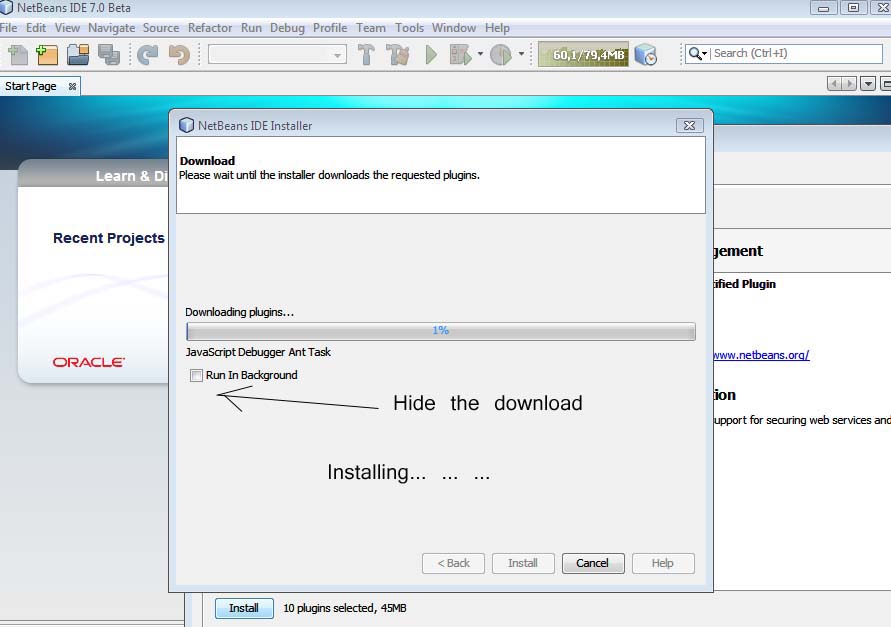
Task: Expand the Debug Project dropdown arrow
Action: pyautogui.click(x=480, y=54)
